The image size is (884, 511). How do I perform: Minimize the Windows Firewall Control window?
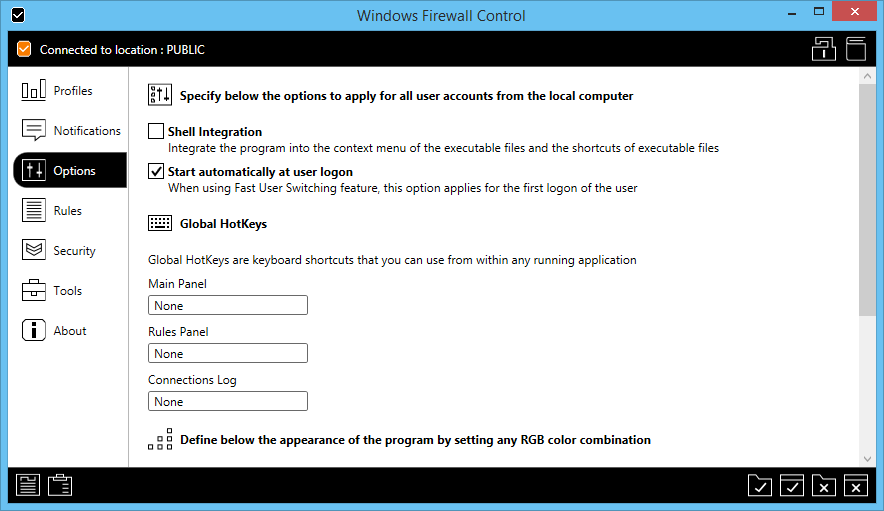[792, 12]
